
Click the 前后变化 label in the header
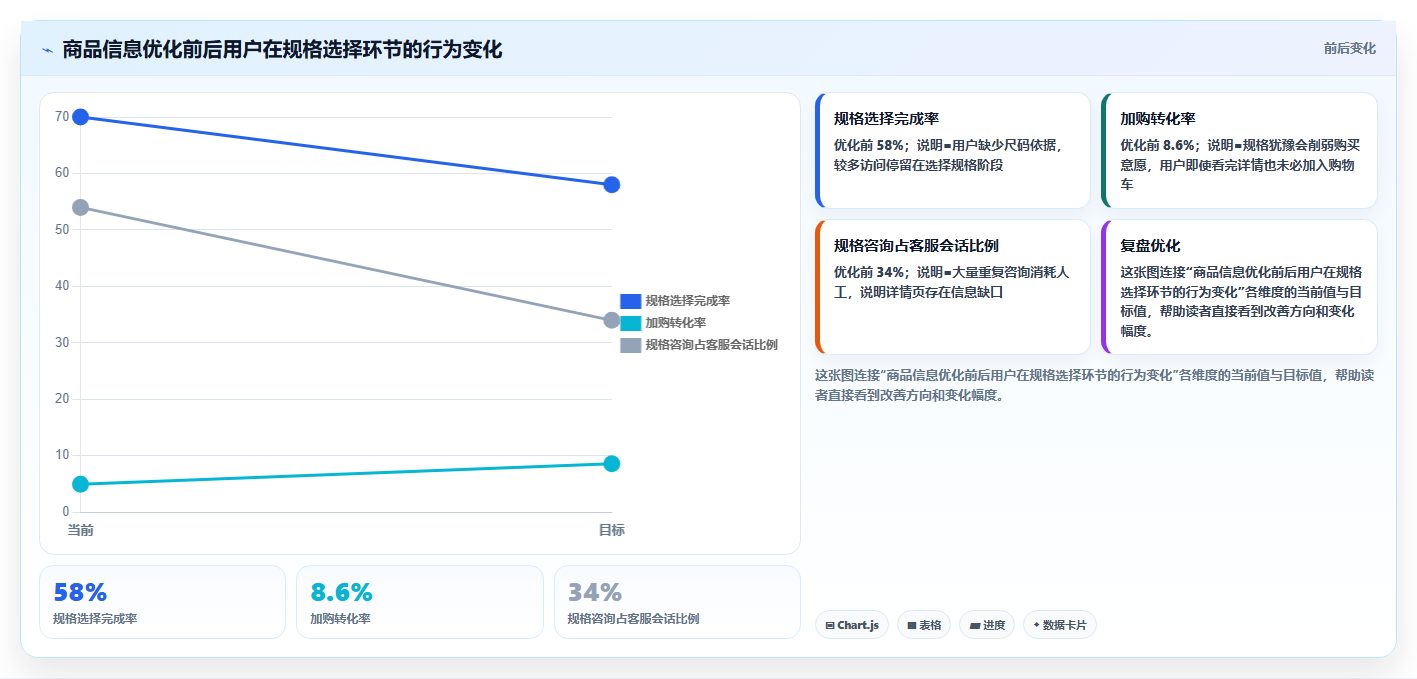[1349, 48]
